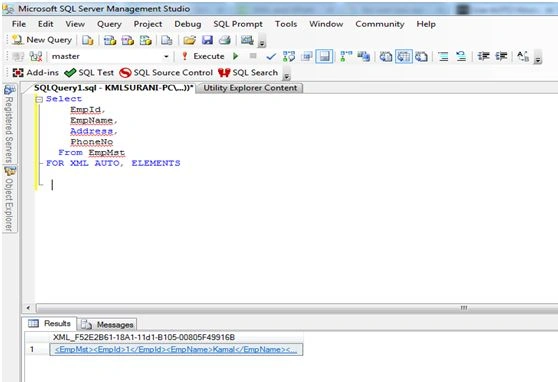Switch to the SQLQuery1.sql tab

114,88
